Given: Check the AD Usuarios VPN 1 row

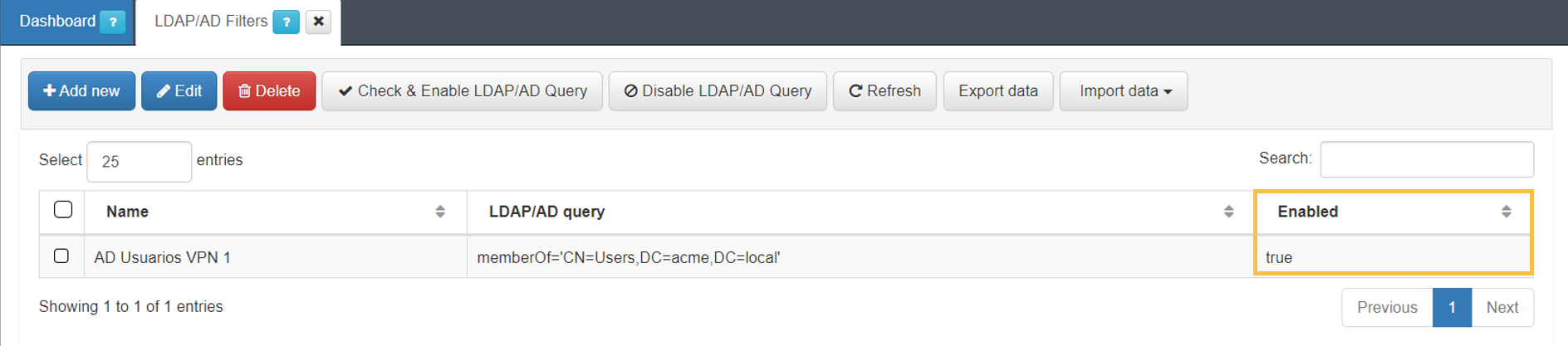Looking at the screenshot, I should 61,256.
